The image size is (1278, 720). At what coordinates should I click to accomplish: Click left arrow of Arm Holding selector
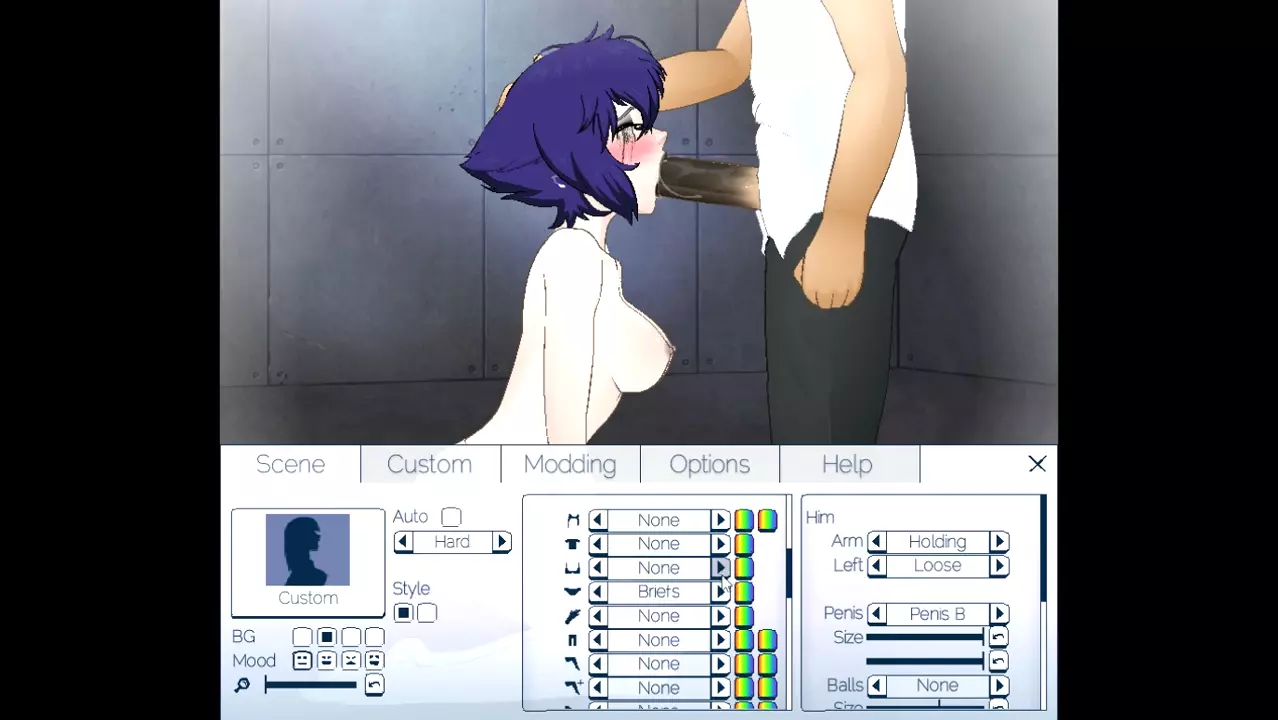coord(876,542)
